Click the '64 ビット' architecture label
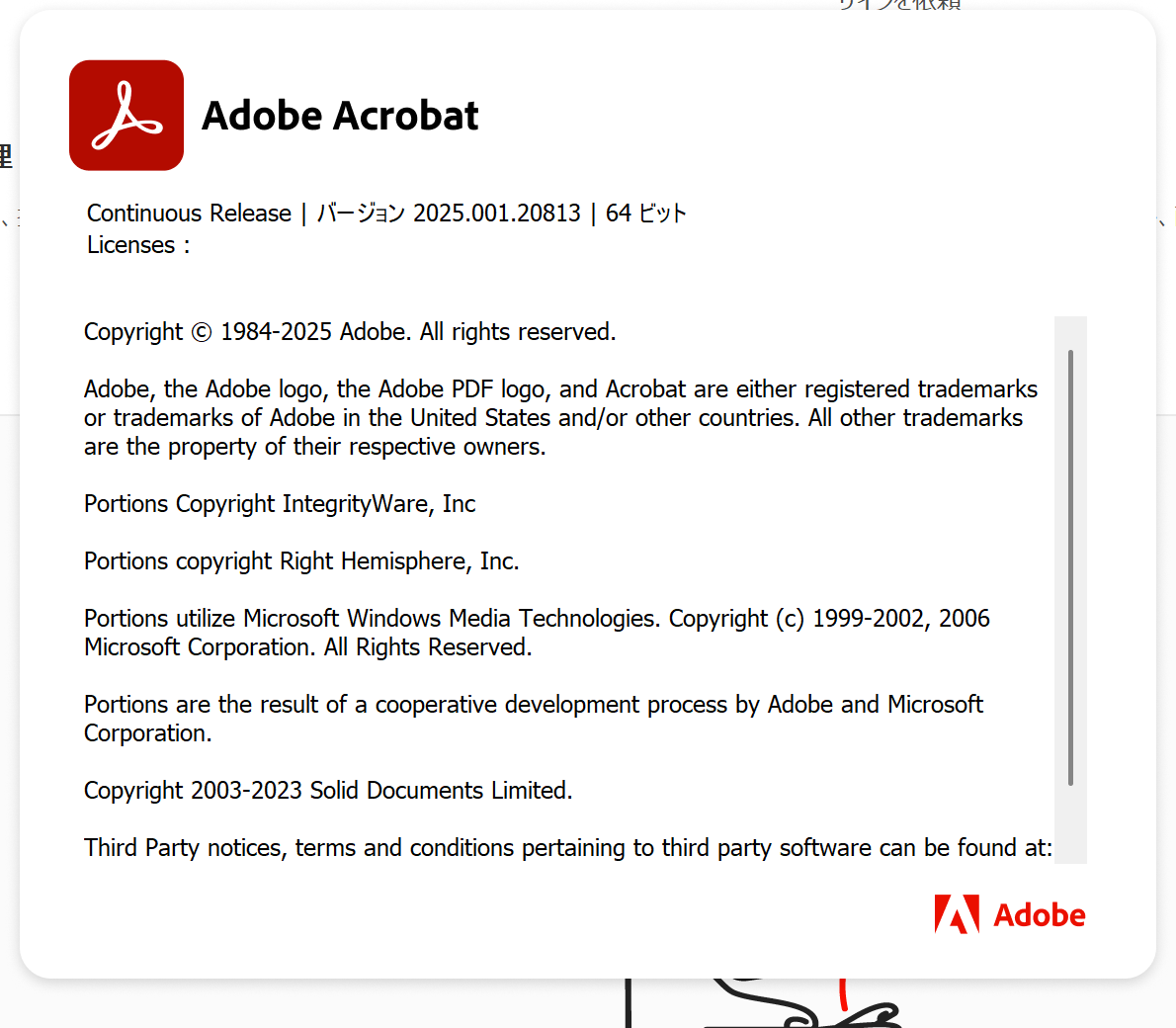Image resolution: width=1176 pixels, height=1028 pixels. (x=645, y=214)
